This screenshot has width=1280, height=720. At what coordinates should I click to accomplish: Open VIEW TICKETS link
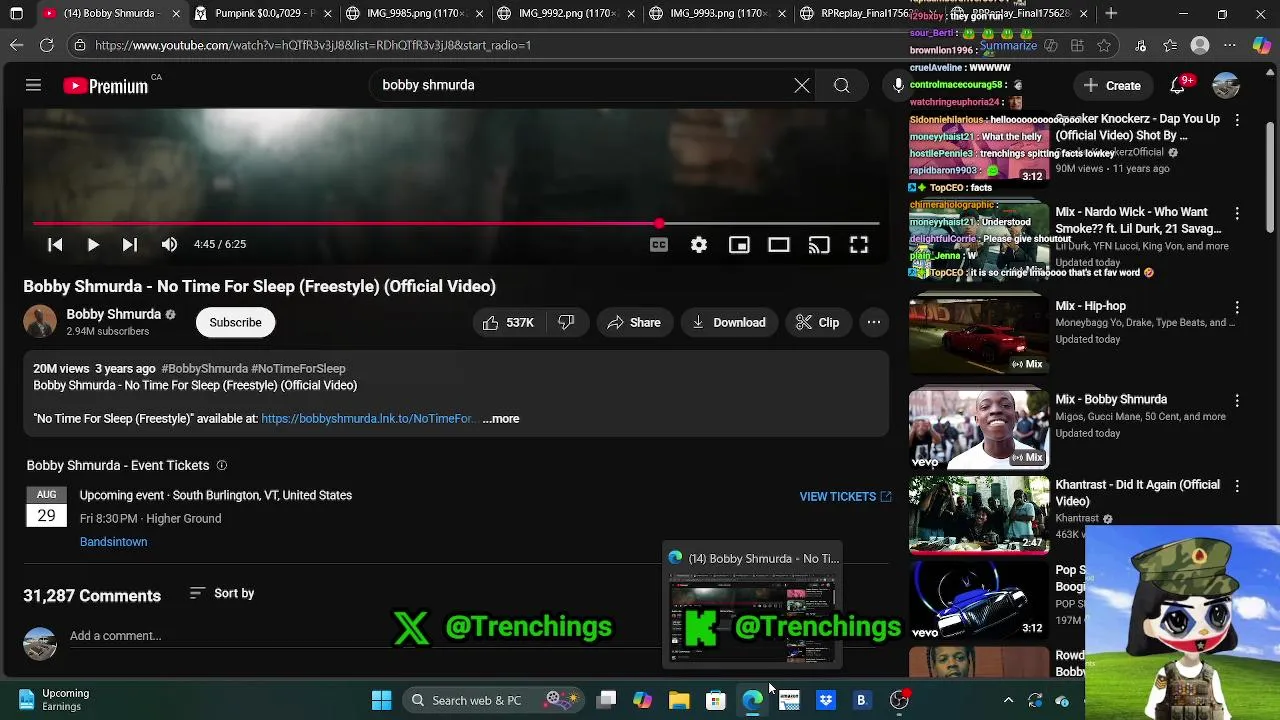[x=845, y=496]
